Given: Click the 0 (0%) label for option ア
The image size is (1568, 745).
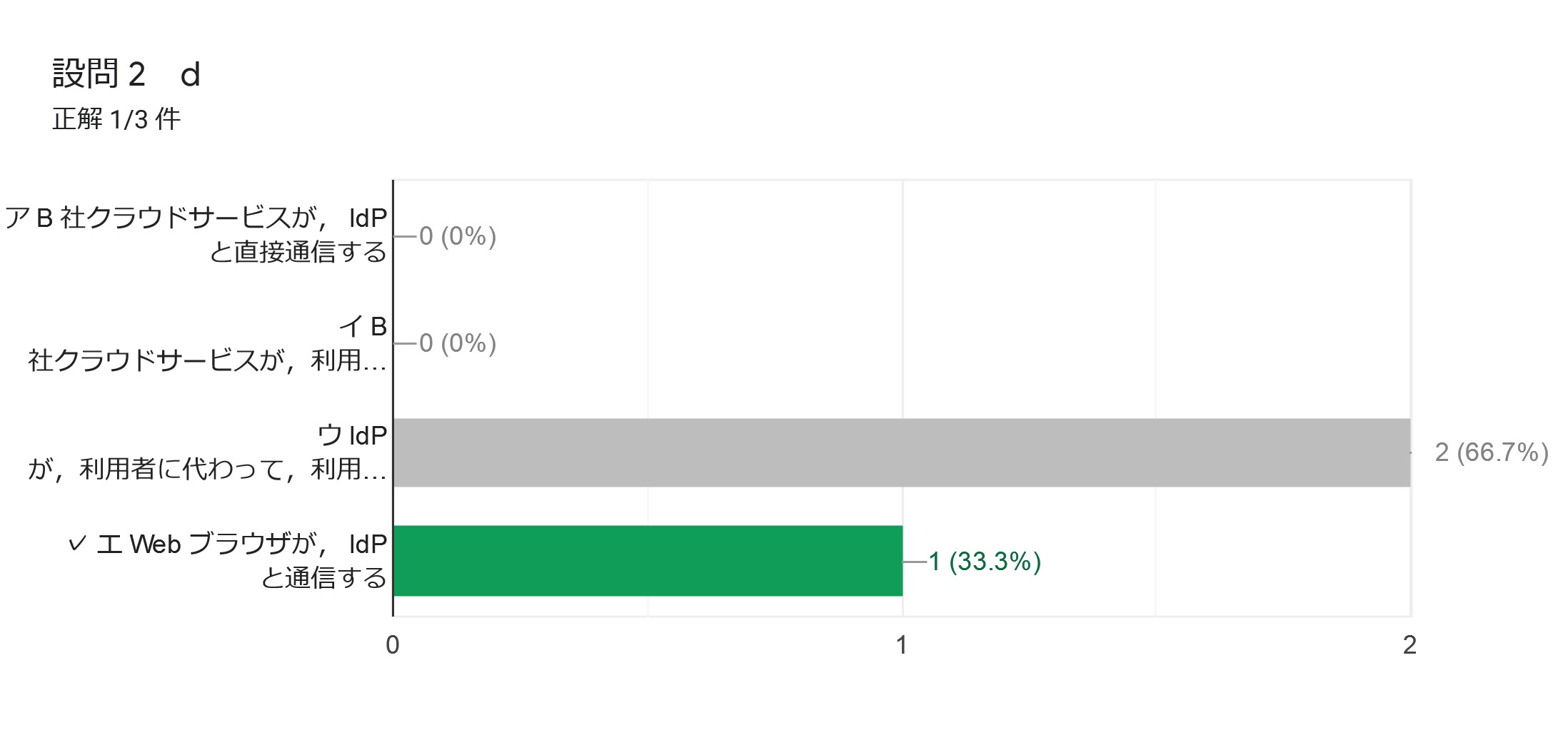Looking at the screenshot, I should pos(458,236).
